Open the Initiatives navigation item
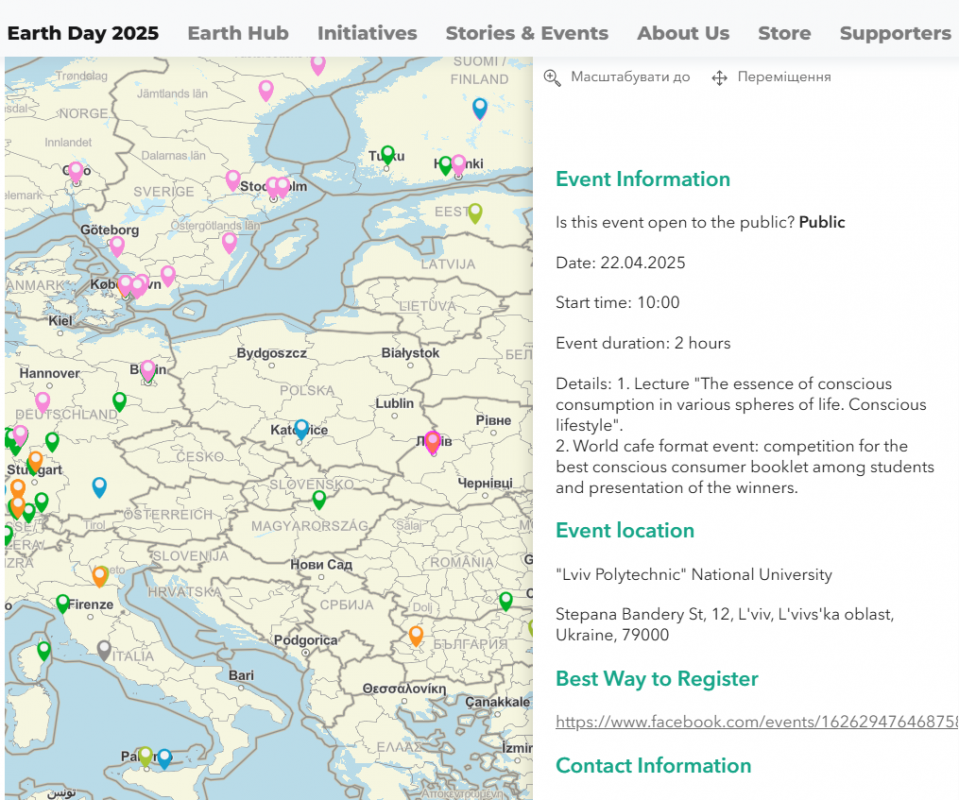 367,33
